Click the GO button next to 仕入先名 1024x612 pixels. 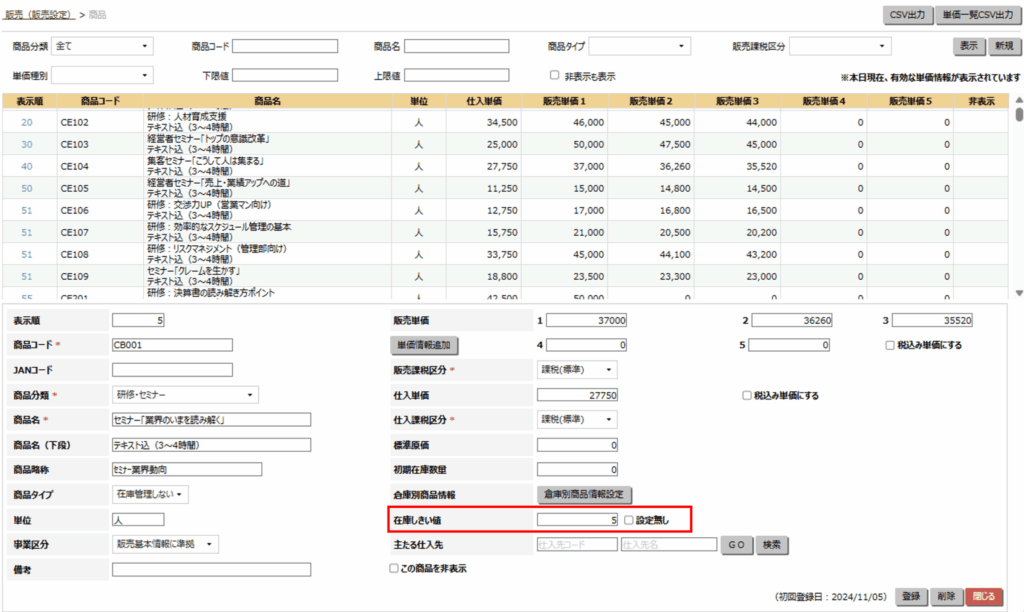737,545
